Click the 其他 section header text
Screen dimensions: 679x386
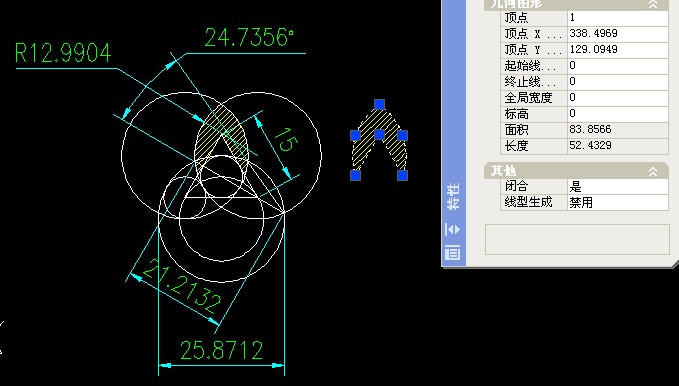(504, 171)
